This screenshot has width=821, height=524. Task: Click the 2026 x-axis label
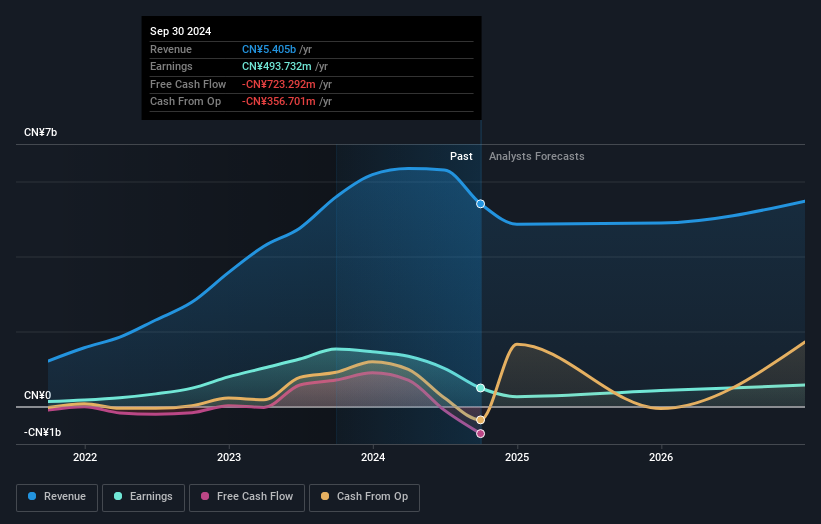coord(661,457)
